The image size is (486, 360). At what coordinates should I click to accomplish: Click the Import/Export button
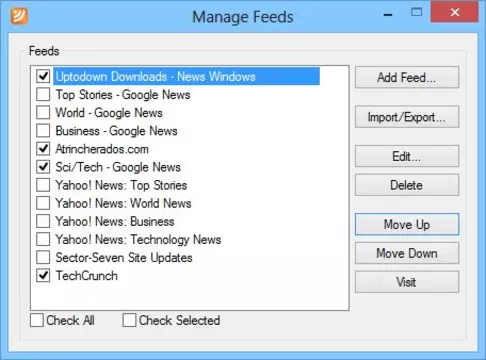click(x=407, y=117)
